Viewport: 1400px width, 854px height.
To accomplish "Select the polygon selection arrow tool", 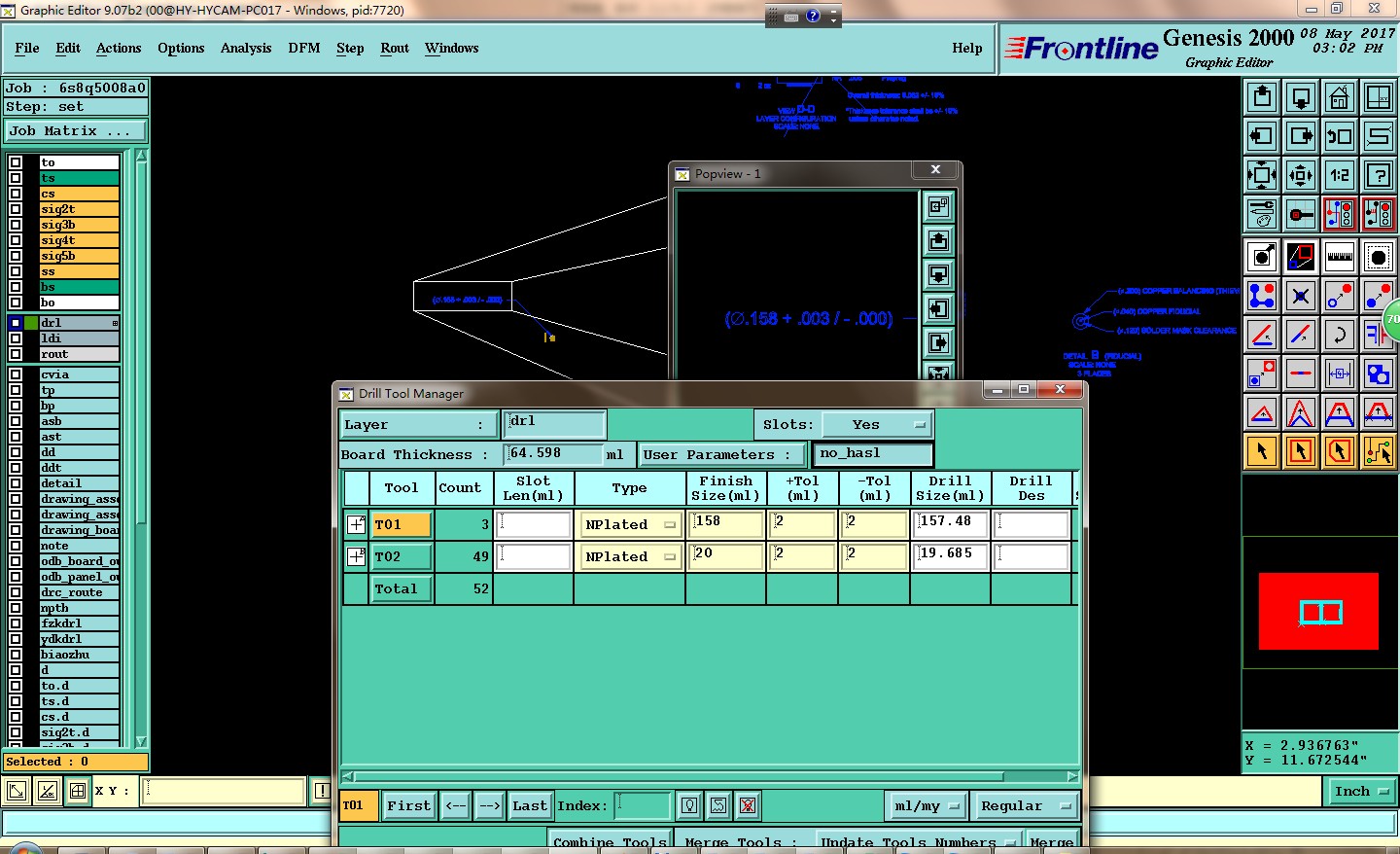I will [x=1340, y=451].
